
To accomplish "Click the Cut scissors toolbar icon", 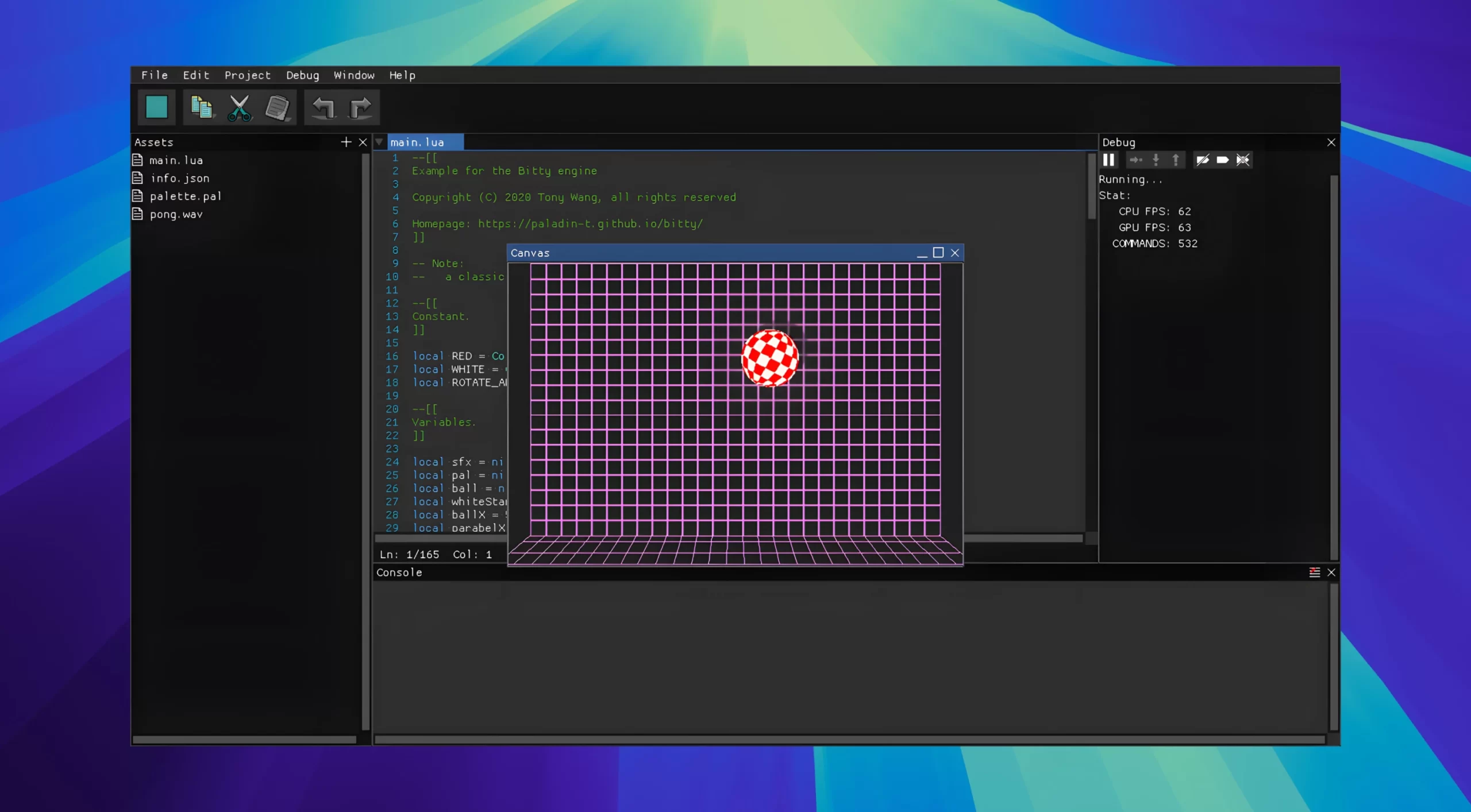I will pos(239,107).
